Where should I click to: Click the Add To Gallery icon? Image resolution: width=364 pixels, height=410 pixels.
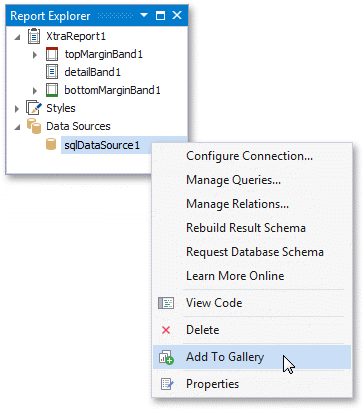[166, 357]
